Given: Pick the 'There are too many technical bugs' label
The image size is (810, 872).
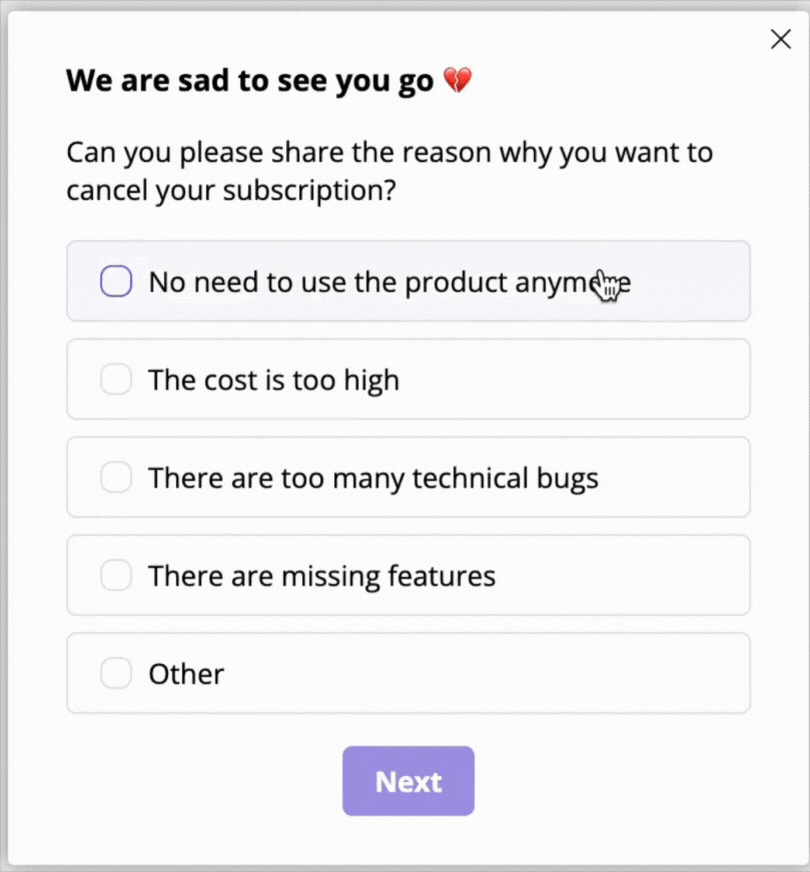Looking at the screenshot, I should (x=373, y=478).
